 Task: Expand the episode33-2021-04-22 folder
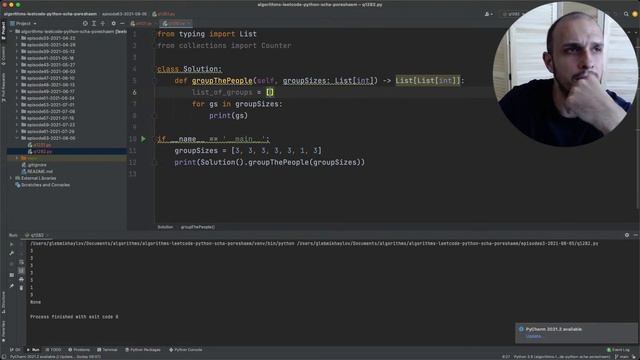[x=17, y=38]
